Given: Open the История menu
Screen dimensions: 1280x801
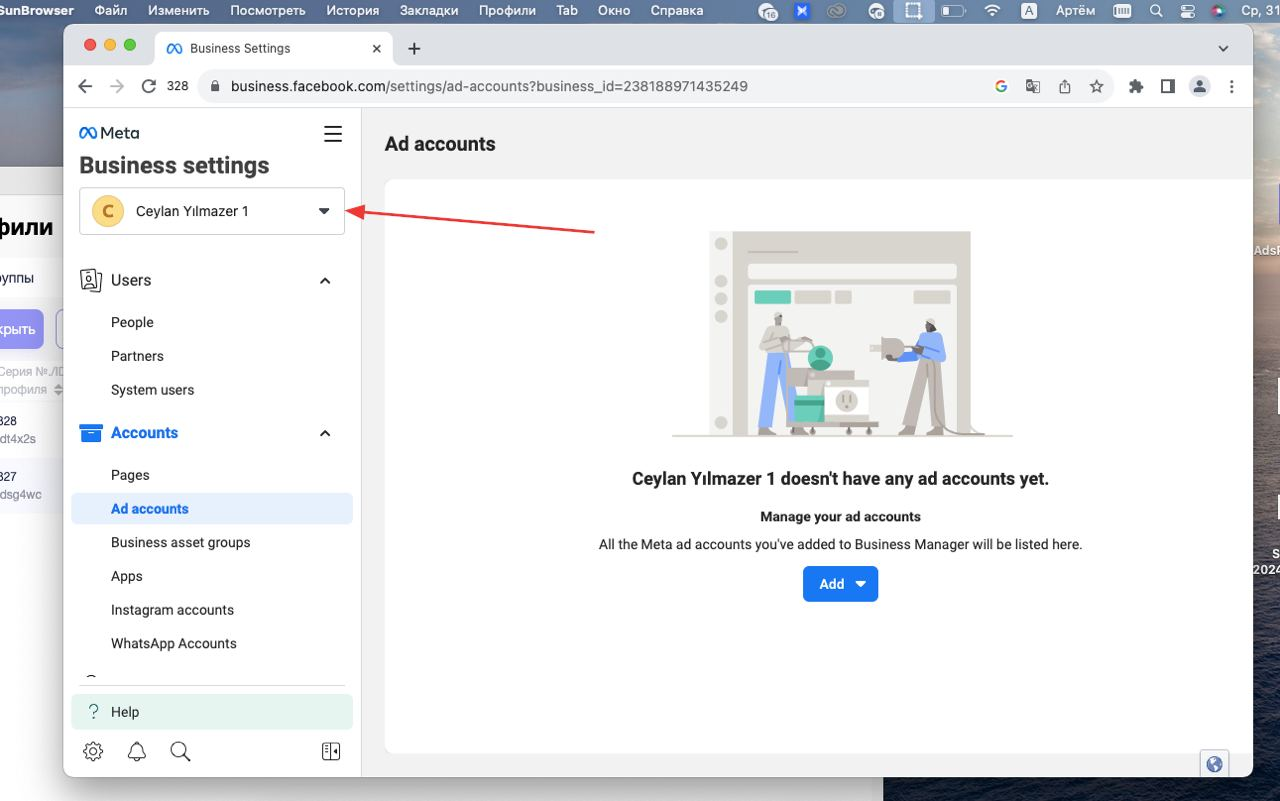Looking at the screenshot, I should 352,11.
